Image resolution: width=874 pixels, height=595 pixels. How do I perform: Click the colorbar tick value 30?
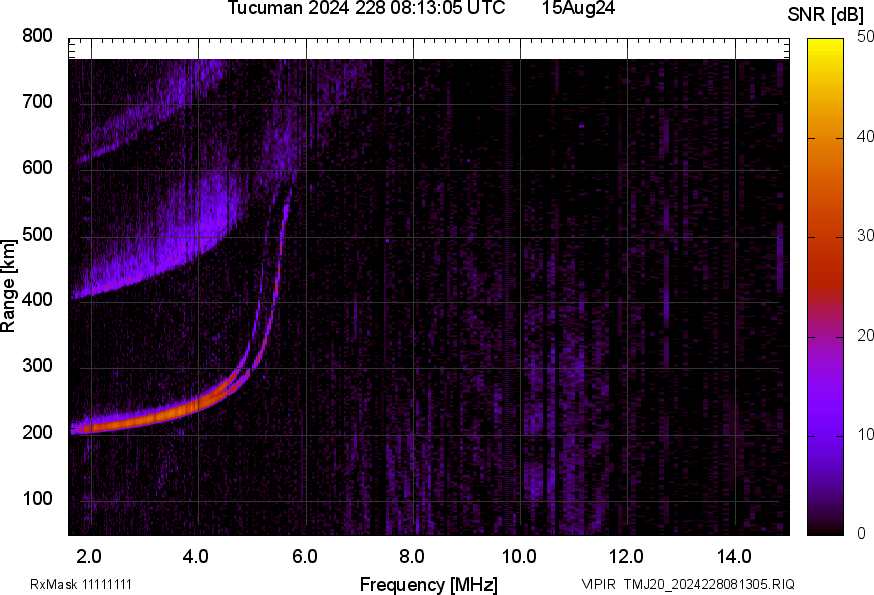(865, 236)
